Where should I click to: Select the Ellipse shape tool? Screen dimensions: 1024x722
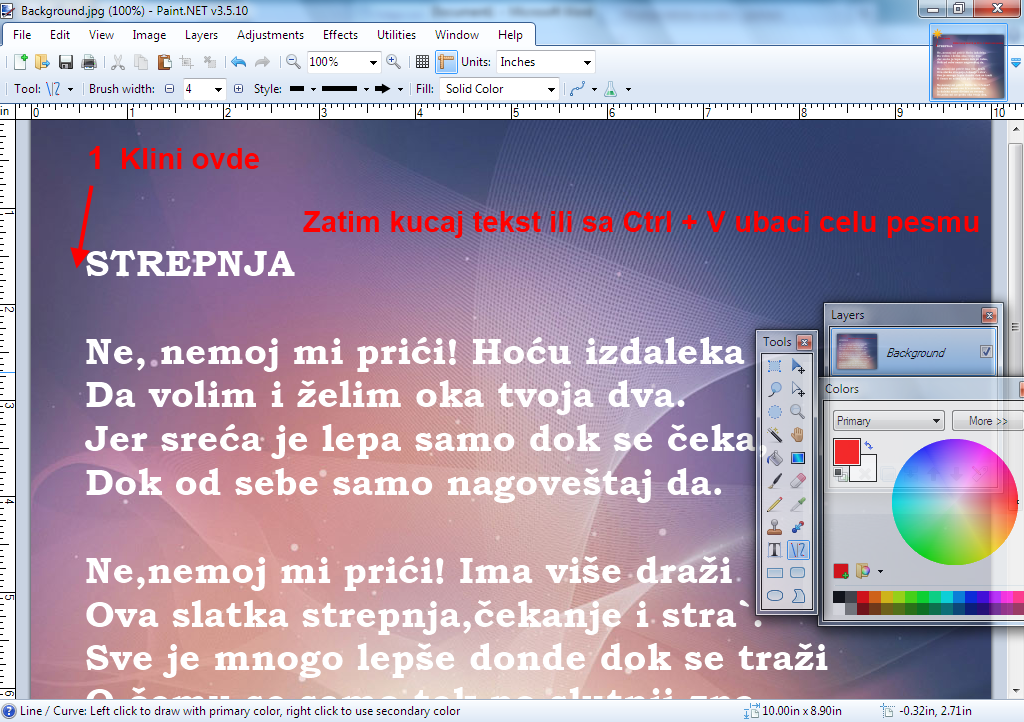pos(775,596)
